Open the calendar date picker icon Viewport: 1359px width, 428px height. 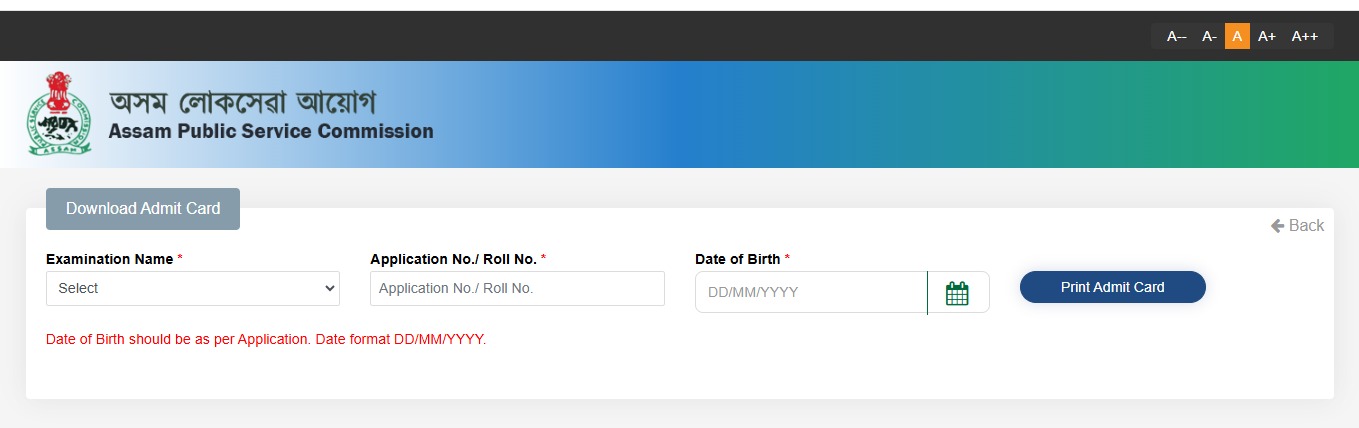[958, 293]
